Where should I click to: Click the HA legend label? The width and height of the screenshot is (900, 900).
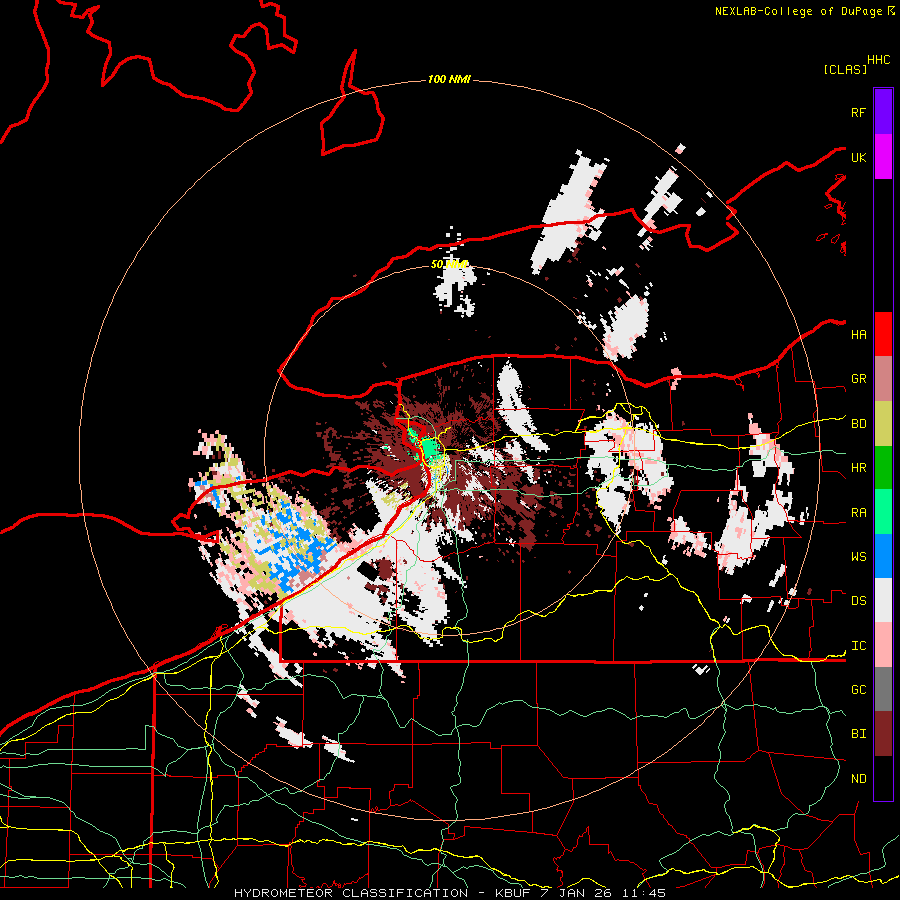pos(858,335)
